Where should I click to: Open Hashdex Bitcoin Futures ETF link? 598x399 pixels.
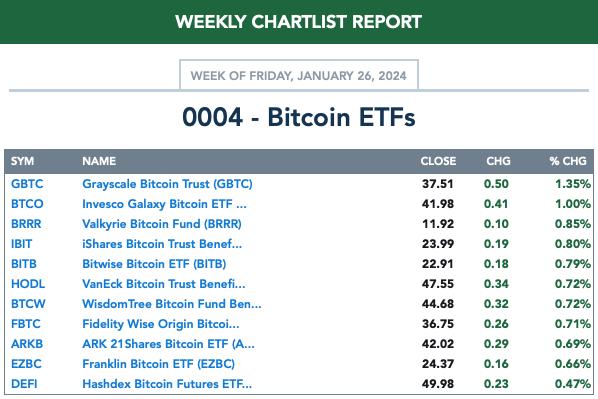[x=167, y=384]
